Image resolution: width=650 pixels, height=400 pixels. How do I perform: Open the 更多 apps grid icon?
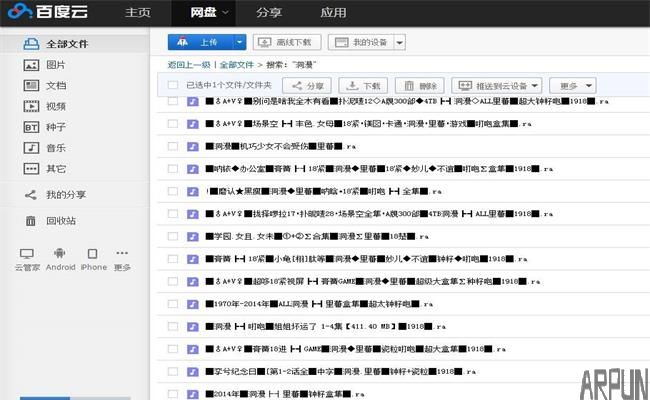[122, 255]
